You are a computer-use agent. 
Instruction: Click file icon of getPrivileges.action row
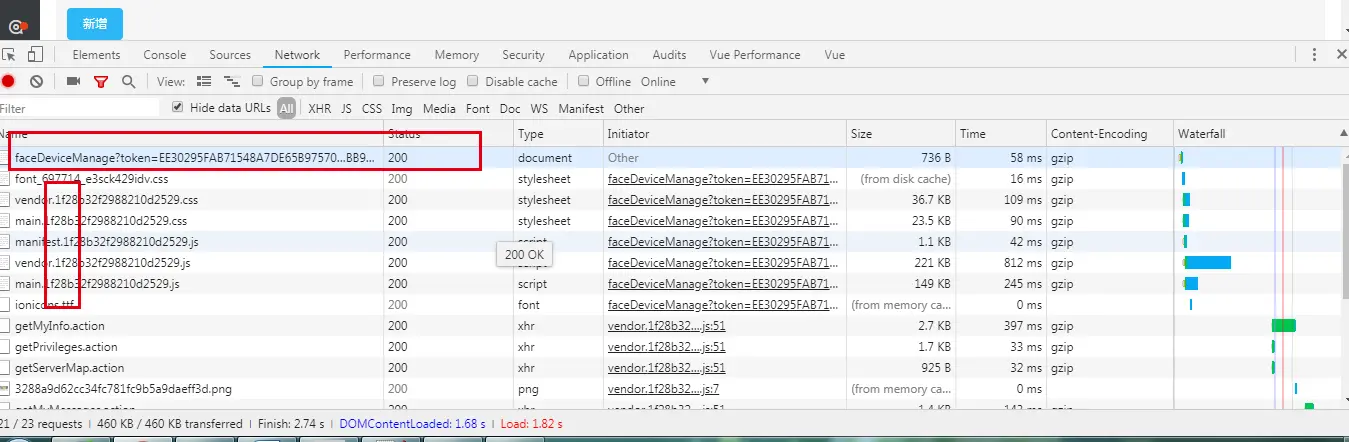click(5, 347)
